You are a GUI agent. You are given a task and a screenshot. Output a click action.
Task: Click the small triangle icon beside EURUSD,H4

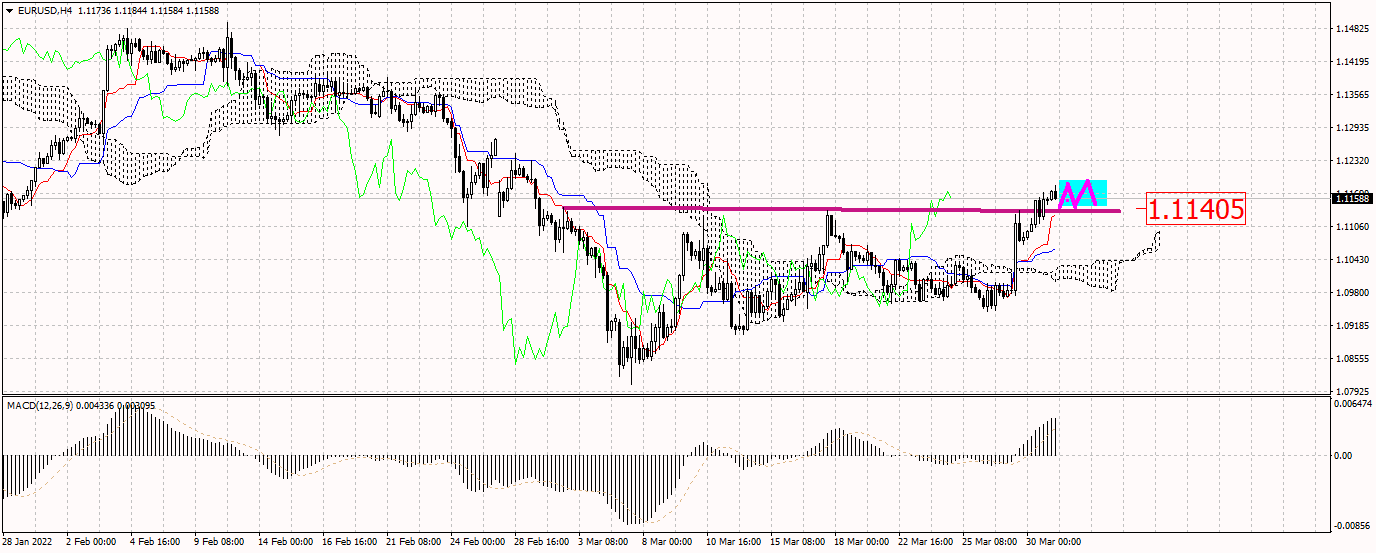click(x=9, y=10)
